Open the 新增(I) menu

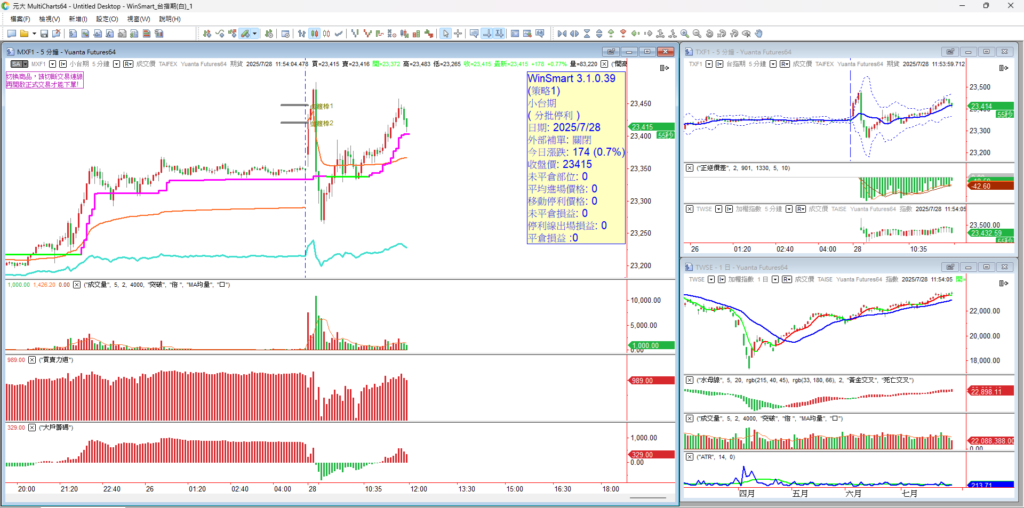tap(78, 19)
